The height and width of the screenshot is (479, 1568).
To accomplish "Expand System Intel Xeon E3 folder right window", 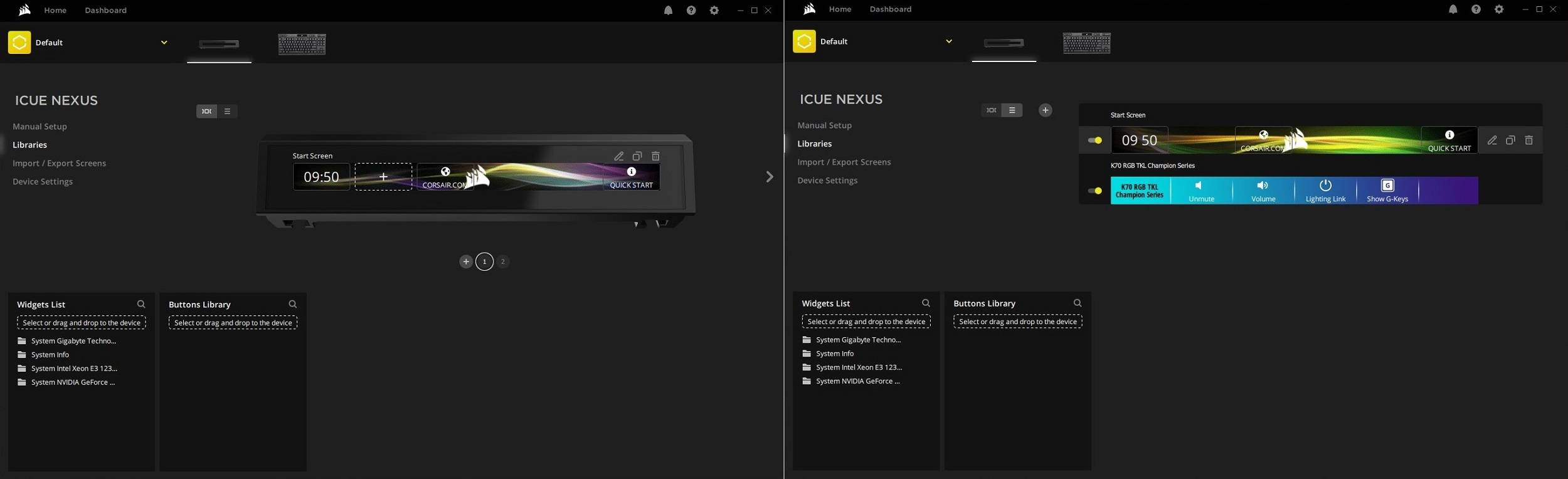I will [x=852, y=367].
